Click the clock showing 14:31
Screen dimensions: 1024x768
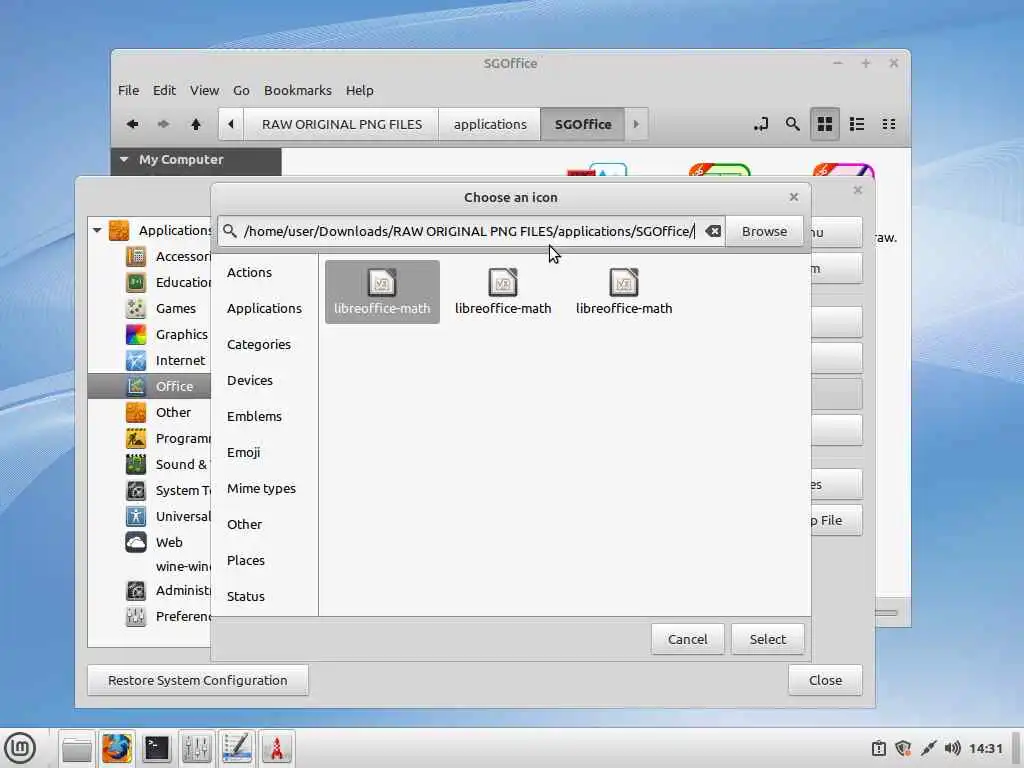985,748
